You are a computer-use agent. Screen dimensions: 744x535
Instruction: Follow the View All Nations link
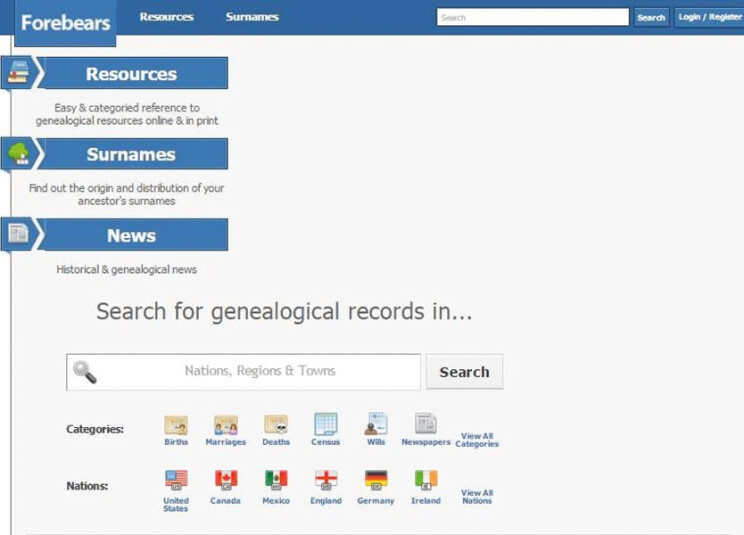(x=477, y=496)
